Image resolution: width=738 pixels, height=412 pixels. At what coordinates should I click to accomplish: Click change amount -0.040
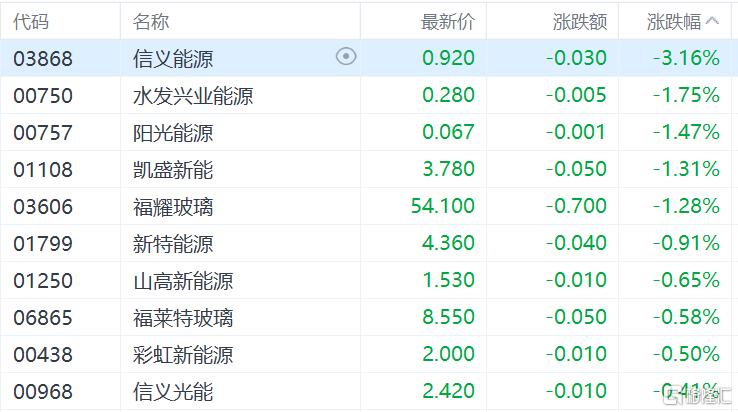[577, 243]
